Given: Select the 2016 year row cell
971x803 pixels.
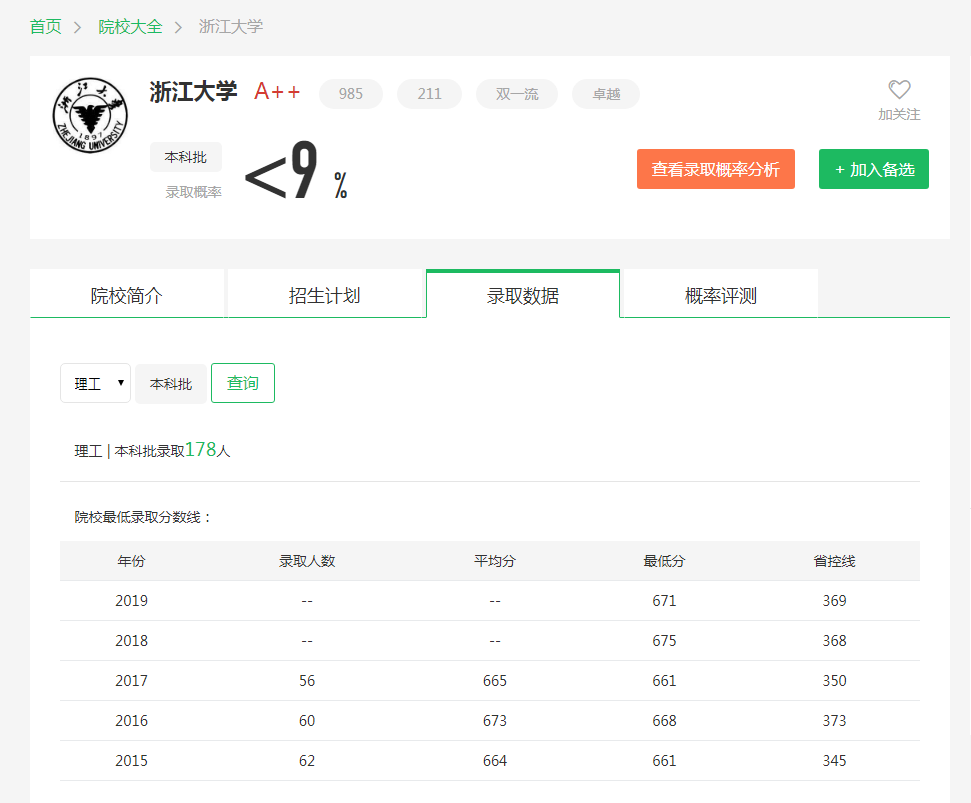Looking at the screenshot, I should [131, 721].
